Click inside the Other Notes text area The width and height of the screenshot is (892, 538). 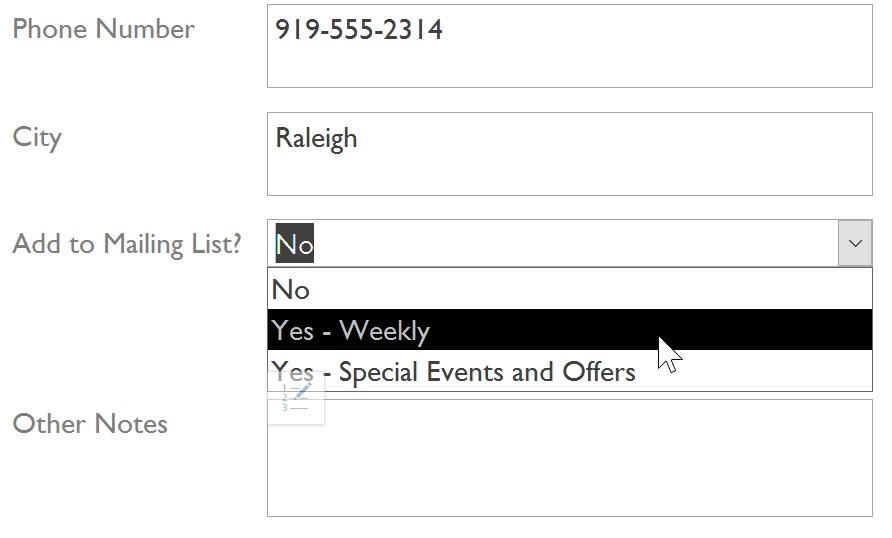point(569,458)
